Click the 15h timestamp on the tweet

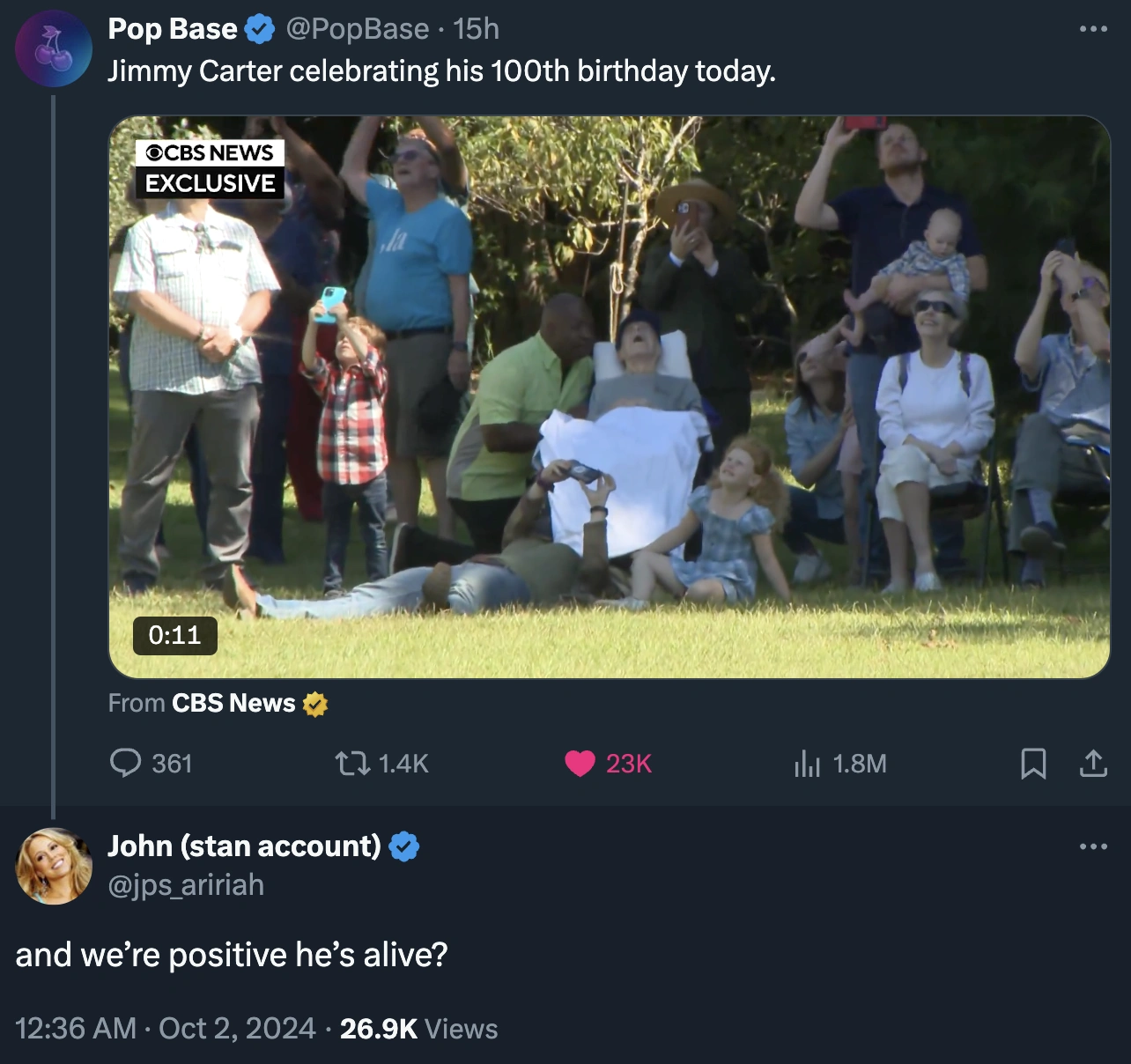tap(476, 29)
